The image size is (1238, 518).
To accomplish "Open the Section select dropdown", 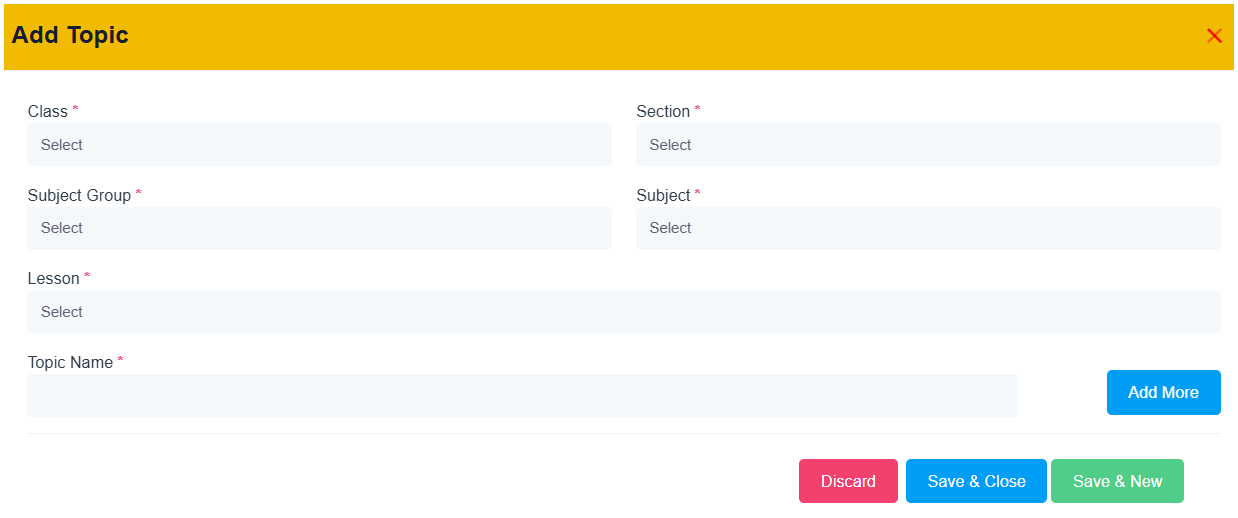I will pyautogui.click(x=928, y=145).
